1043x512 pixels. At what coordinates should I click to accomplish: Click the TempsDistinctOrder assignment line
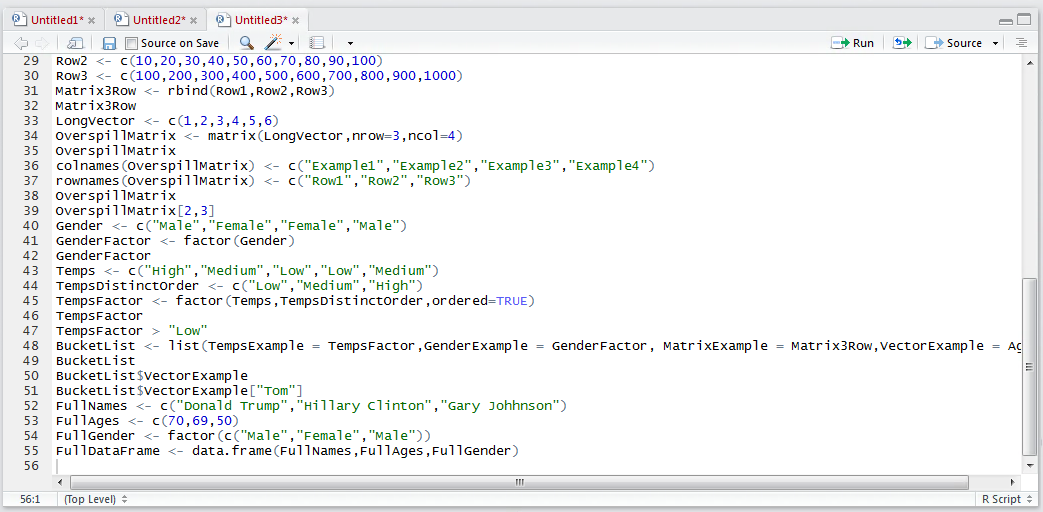(x=239, y=286)
